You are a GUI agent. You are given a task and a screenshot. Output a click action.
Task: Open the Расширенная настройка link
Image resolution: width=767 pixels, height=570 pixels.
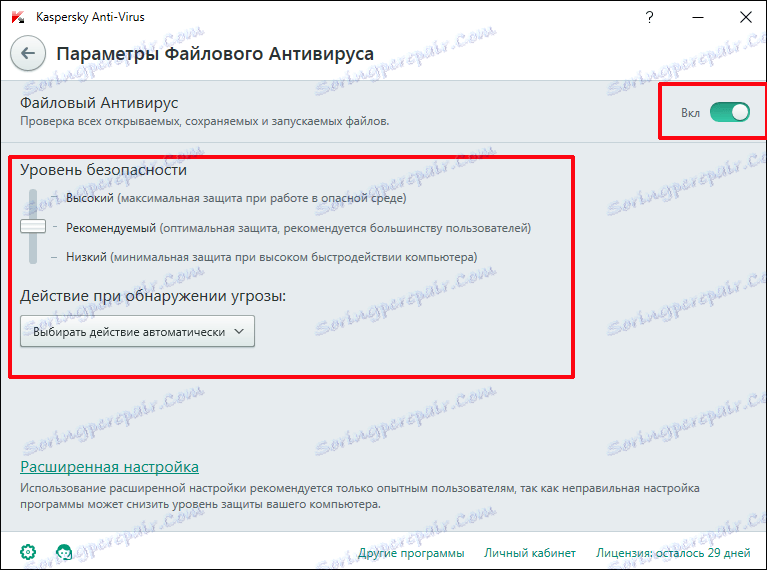click(x=110, y=467)
